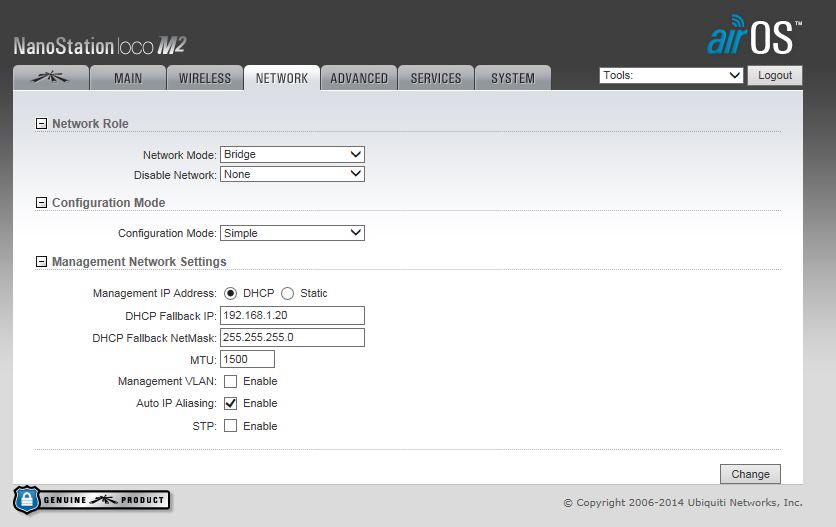Click the airOS logo
Screen dimensions: 836x527
point(754,35)
